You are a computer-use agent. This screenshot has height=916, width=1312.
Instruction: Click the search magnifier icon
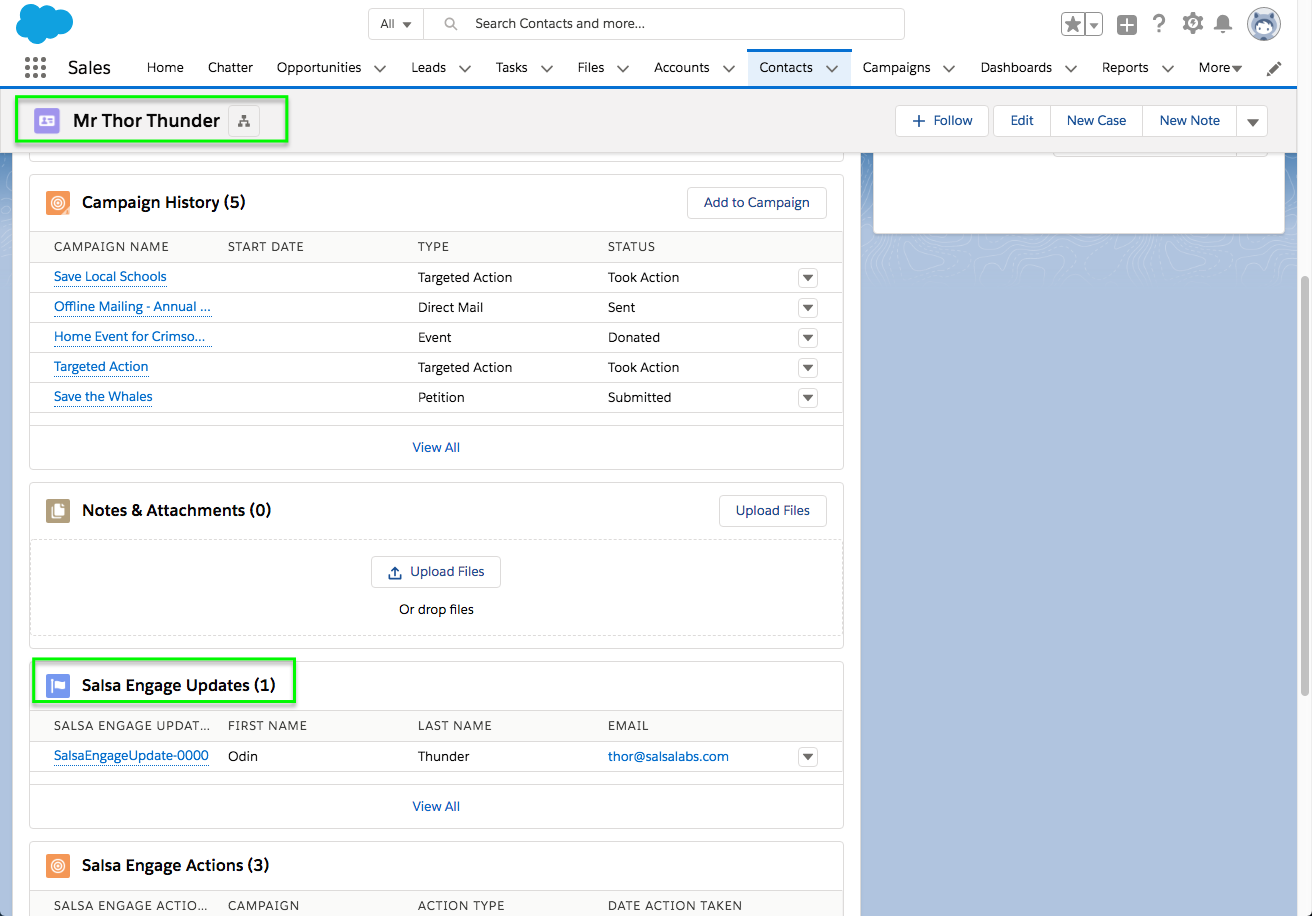point(451,24)
